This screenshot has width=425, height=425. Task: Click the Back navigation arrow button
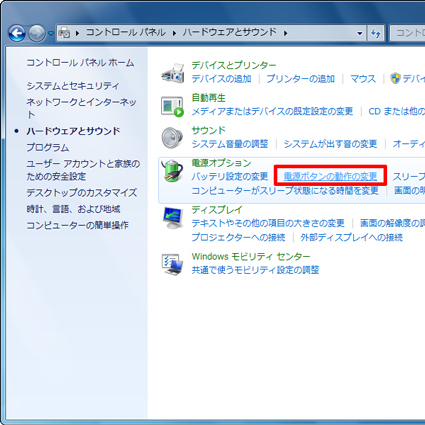17,33
